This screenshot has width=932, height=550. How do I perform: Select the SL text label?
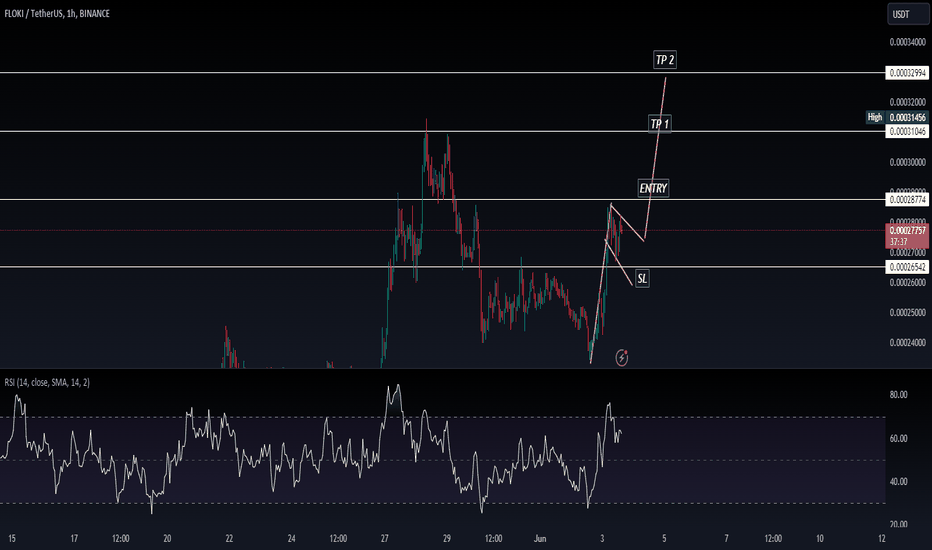[642, 278]
